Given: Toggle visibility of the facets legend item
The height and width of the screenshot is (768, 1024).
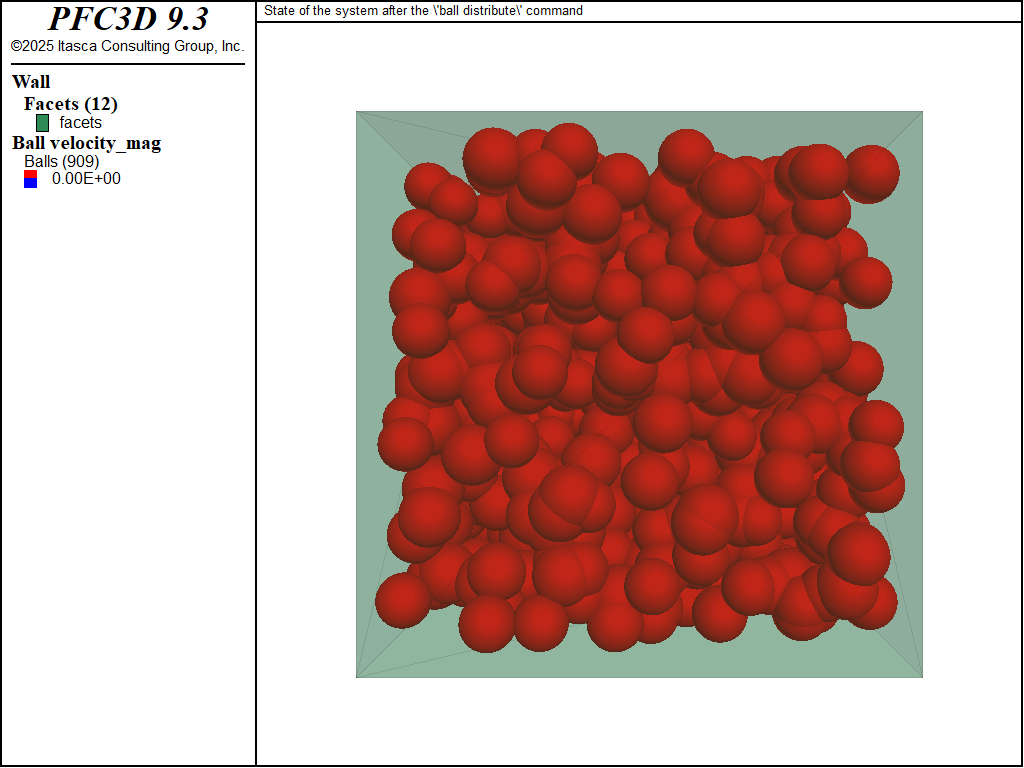Looking at the screenshot, I should pos(41,123).
